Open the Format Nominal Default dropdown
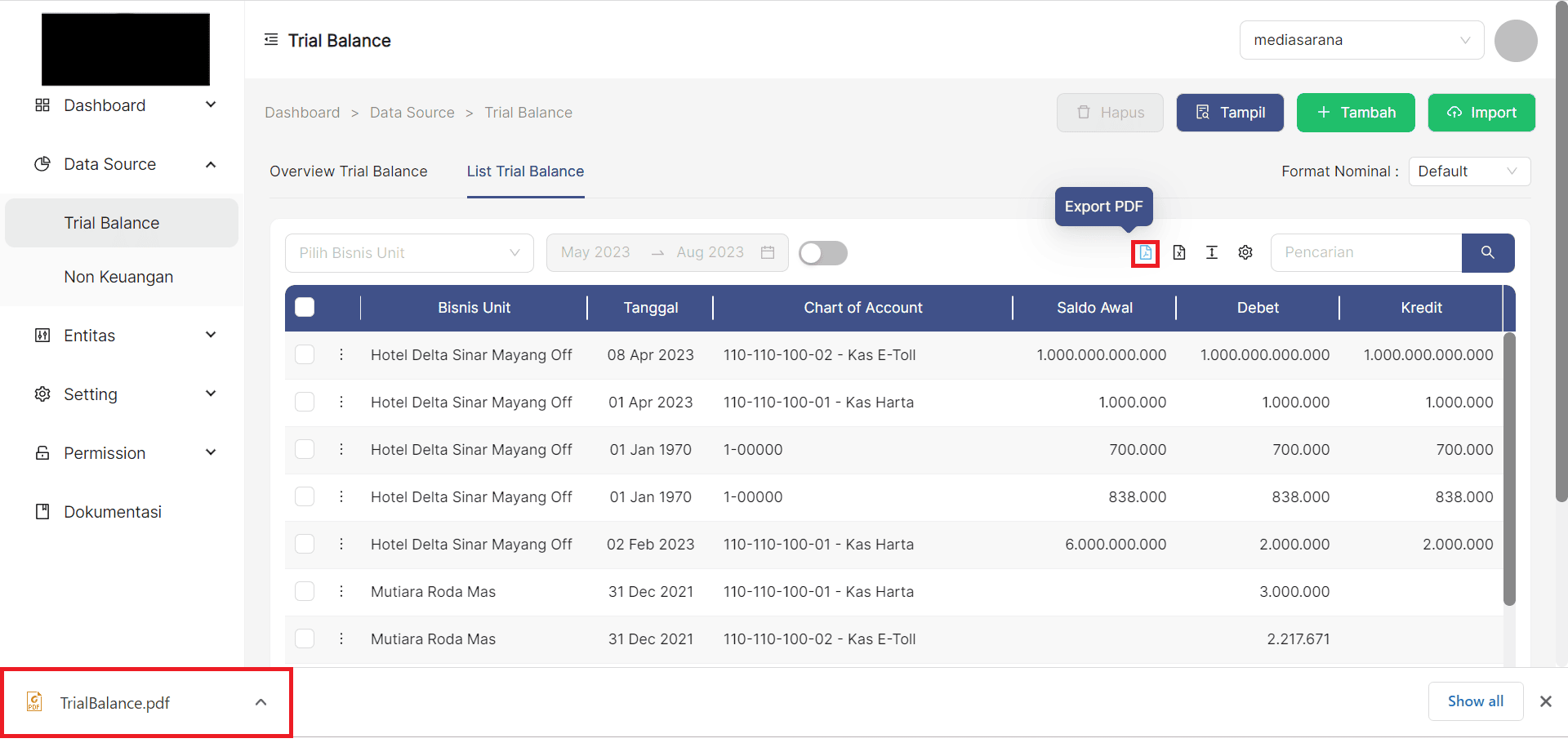Screen dimensions: 1568x743 (x=1468, y=171)
